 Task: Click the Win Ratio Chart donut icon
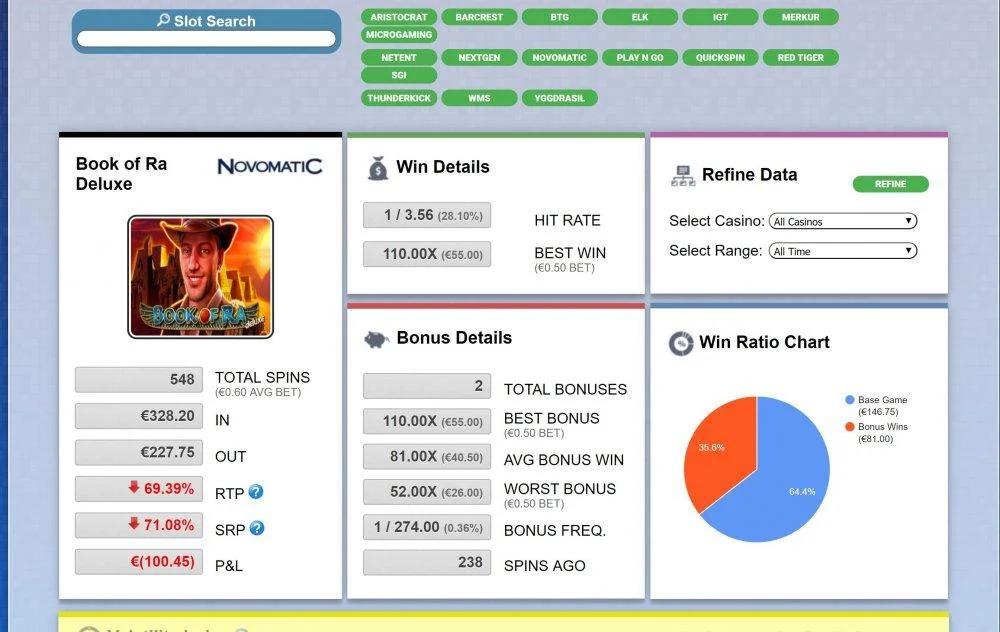[681, 343]
